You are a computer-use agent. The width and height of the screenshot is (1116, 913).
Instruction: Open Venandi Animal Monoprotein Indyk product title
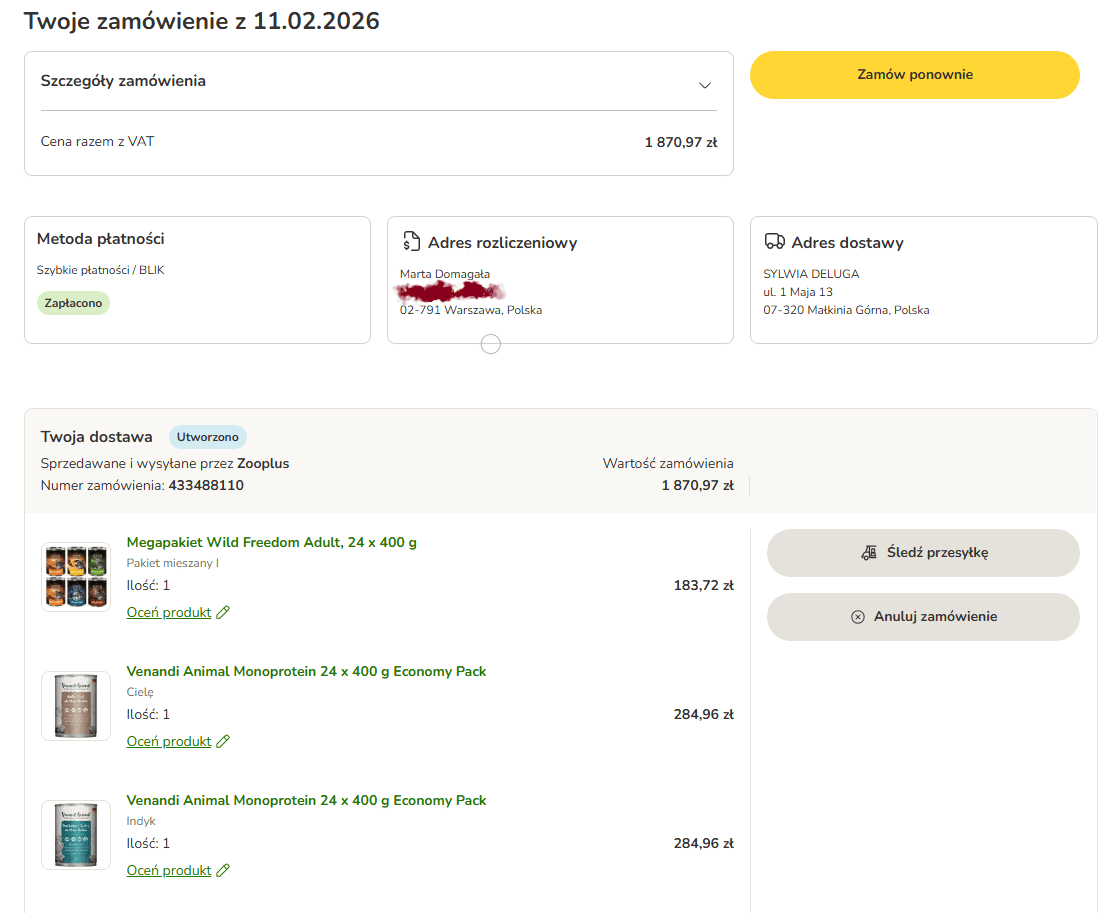[x=306, y=800]
